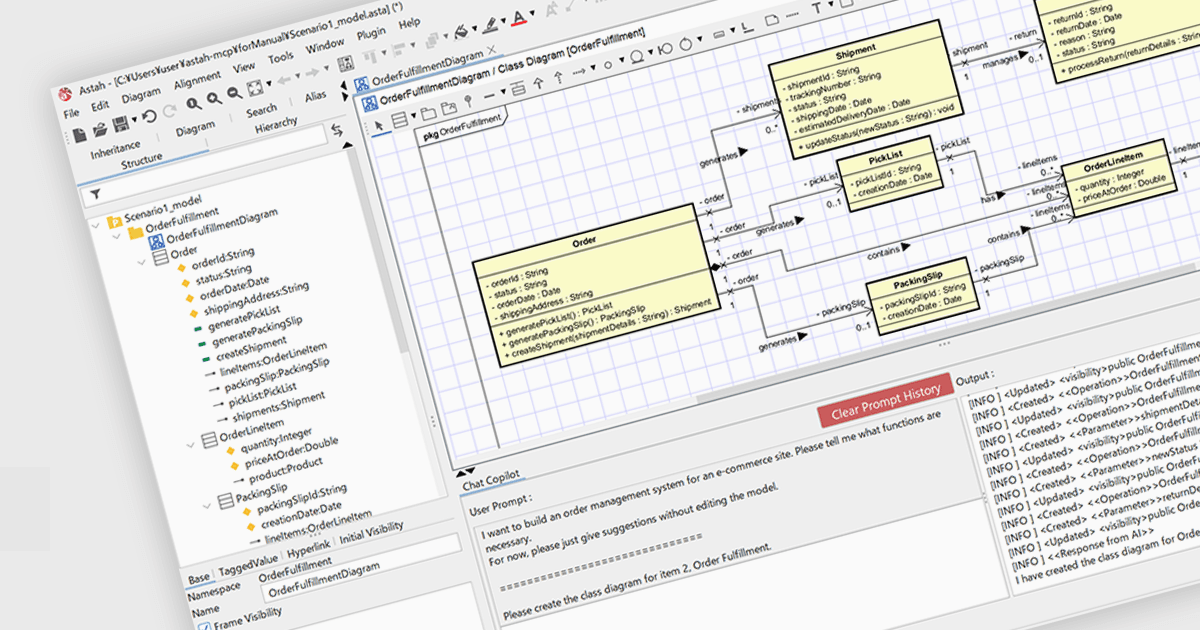Open the File menu

tap(71, 113)
